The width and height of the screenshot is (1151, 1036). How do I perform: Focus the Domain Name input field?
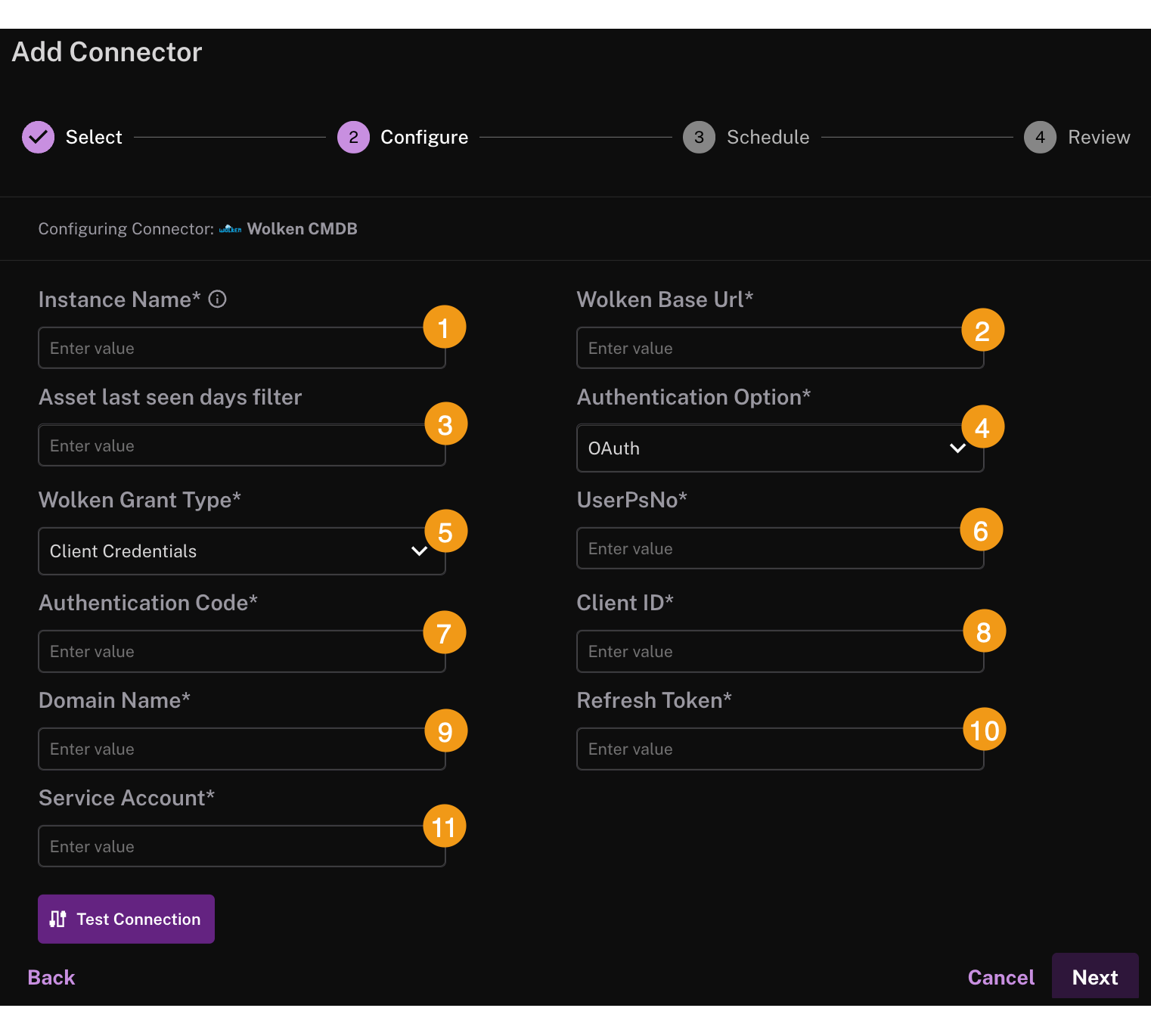click(242, 749)
